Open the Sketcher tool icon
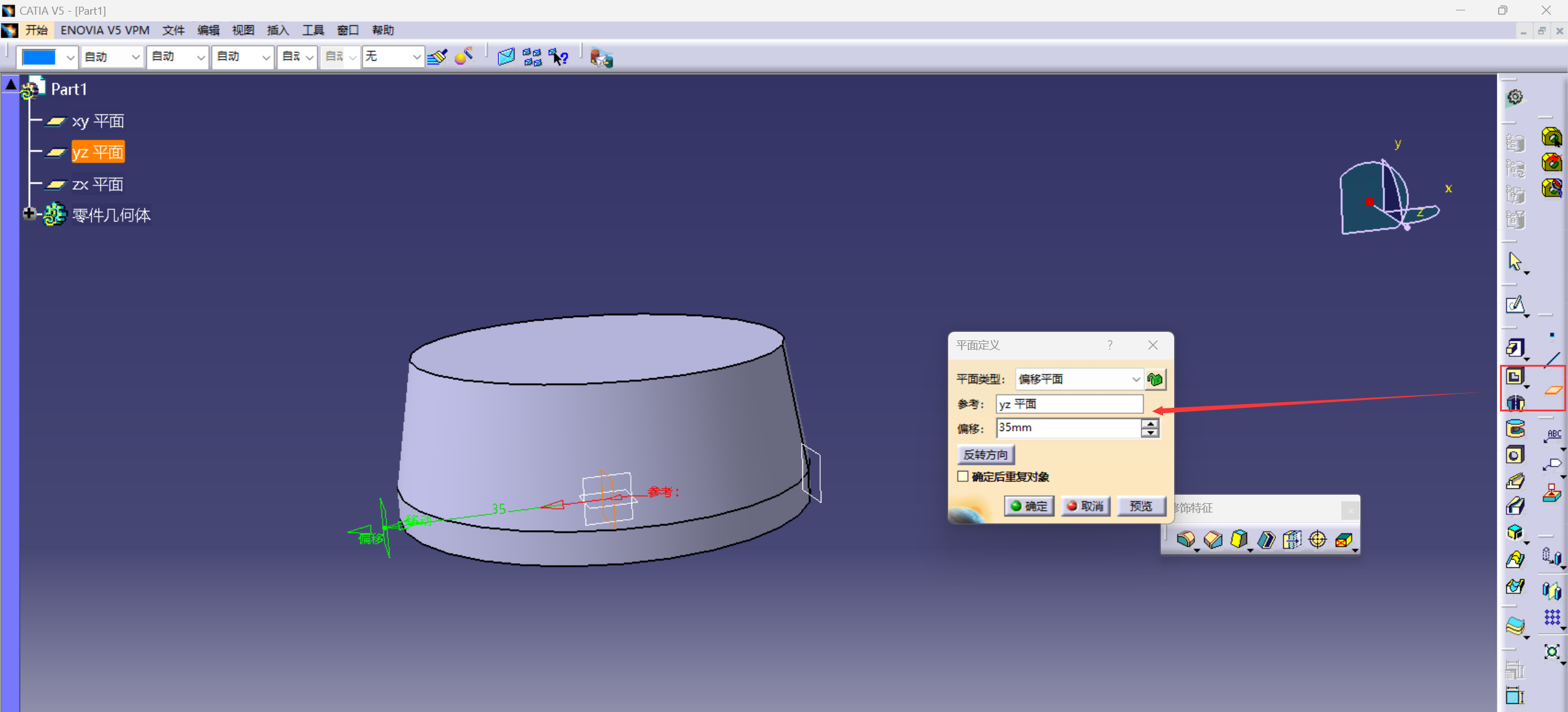Image resolution: width=1568 pixels, height=712 pixels. [x=1515, y=305]
